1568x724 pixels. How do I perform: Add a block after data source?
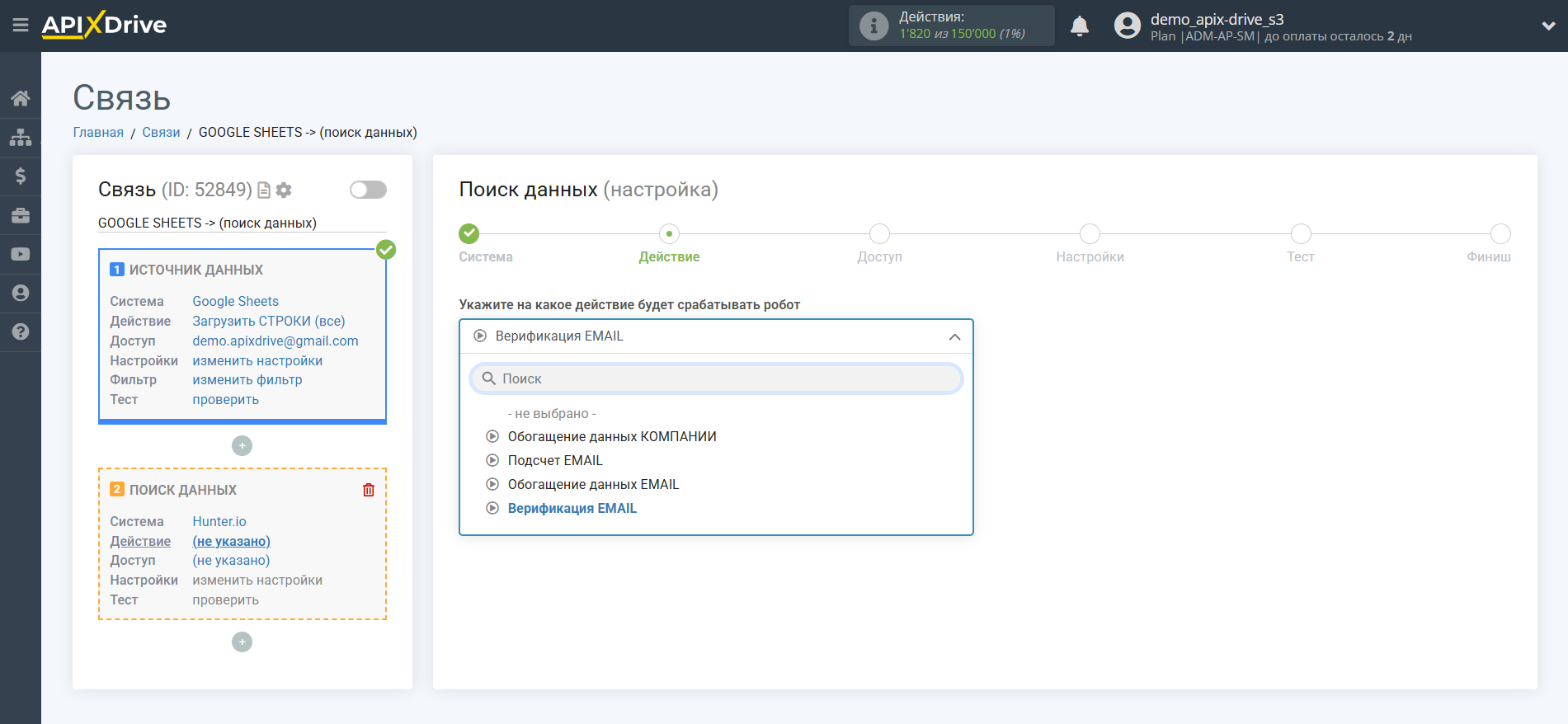(x=242, y=445)
